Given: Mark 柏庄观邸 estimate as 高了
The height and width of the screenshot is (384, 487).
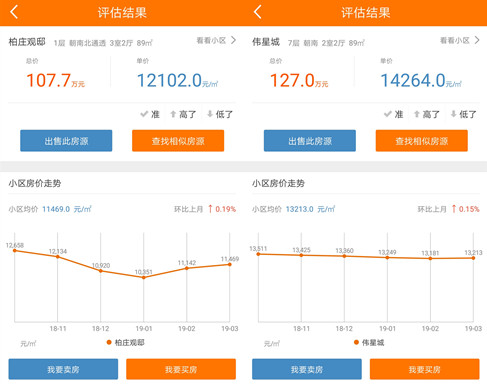Looking at the screenshot, I should tap(183, 114).
